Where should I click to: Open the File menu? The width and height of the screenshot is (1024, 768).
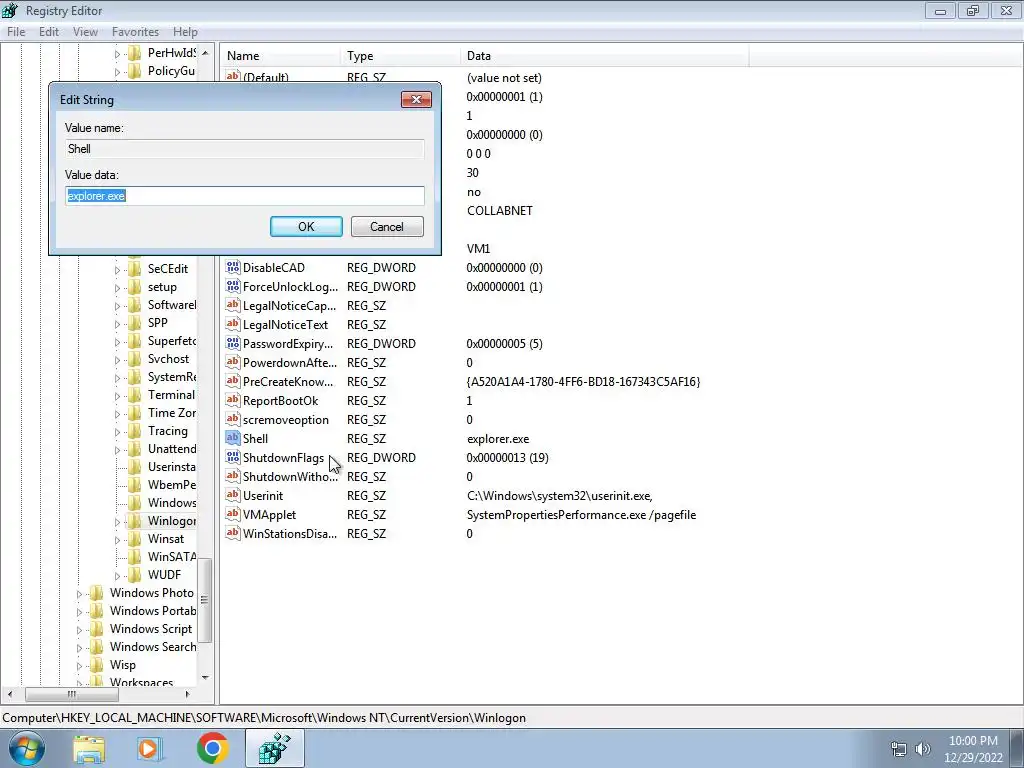tap(16, 31)
